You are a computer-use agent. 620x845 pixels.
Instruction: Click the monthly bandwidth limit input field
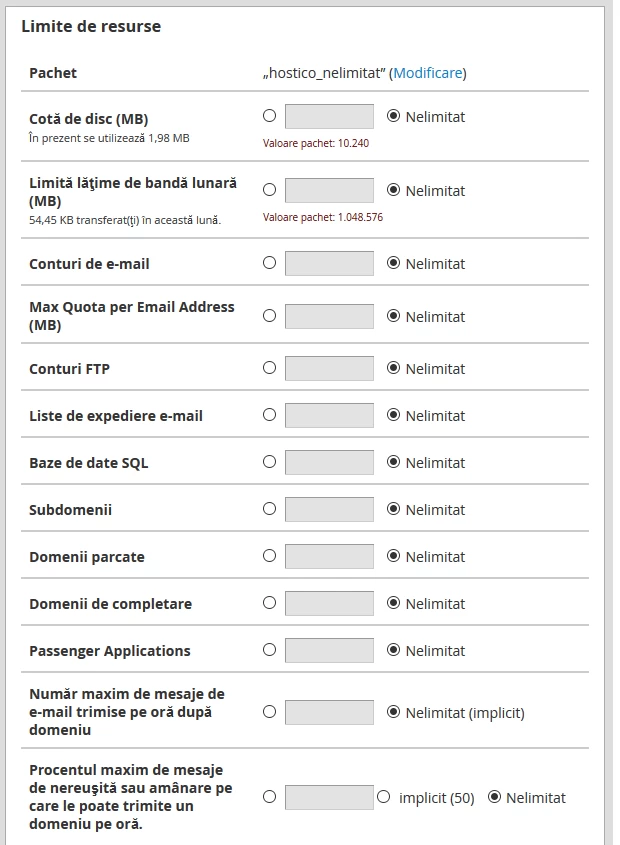click(x=329, y=190)
